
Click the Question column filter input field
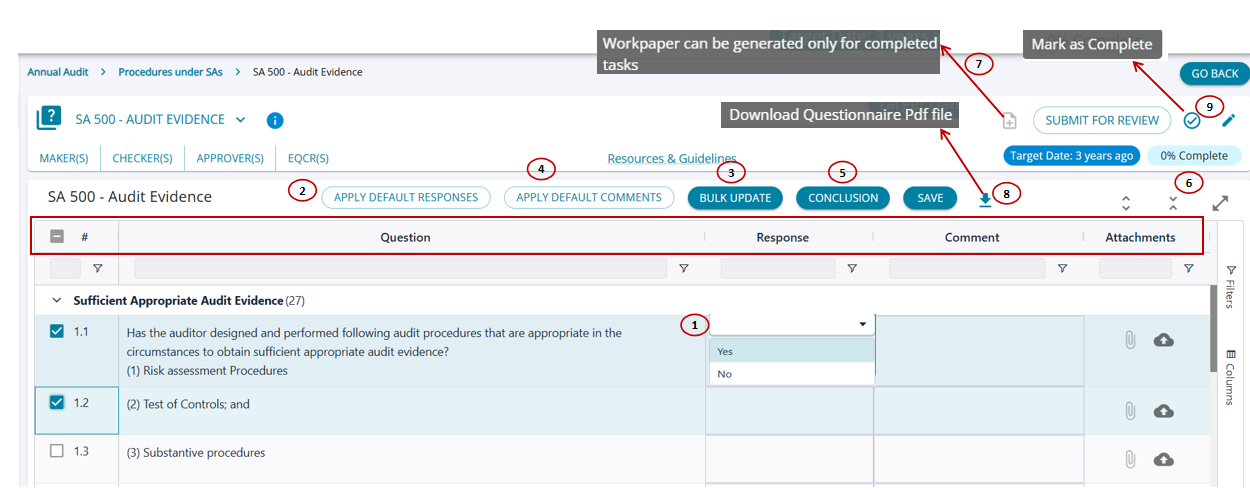pyautogui.click(x=400, y=269)
